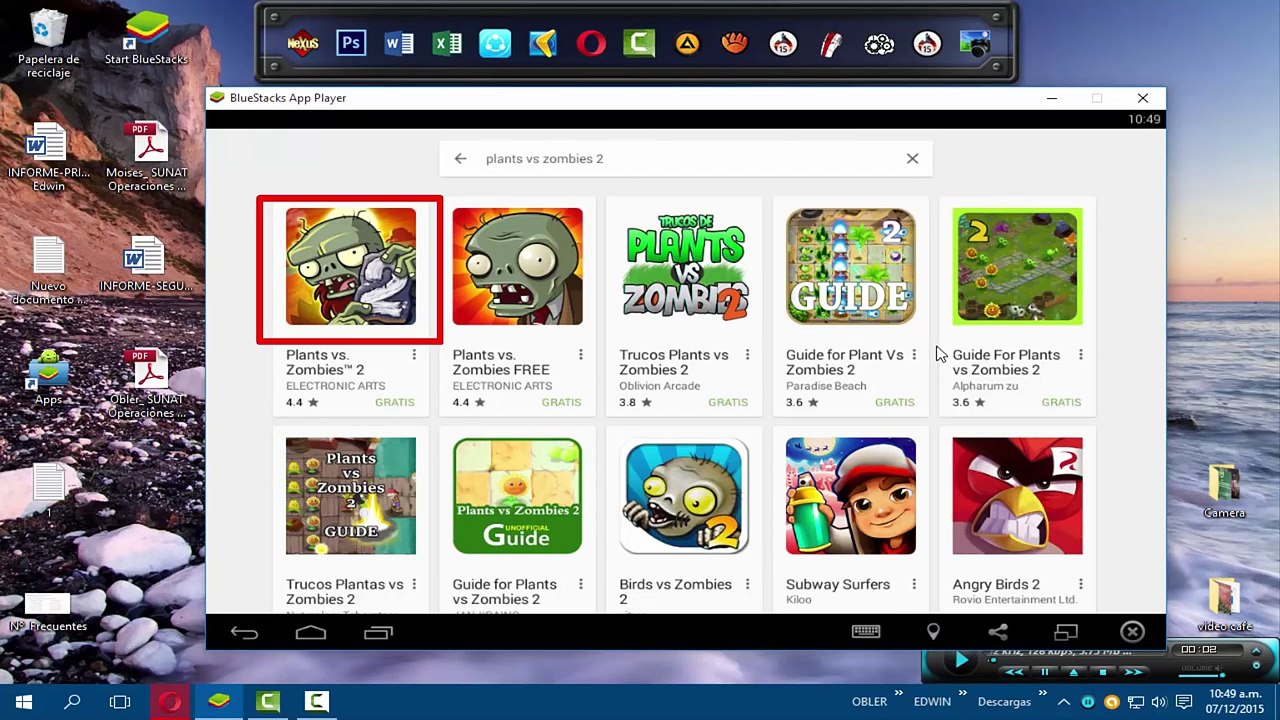Launch Camtasia from the Nexus dock

pos(639,43)
